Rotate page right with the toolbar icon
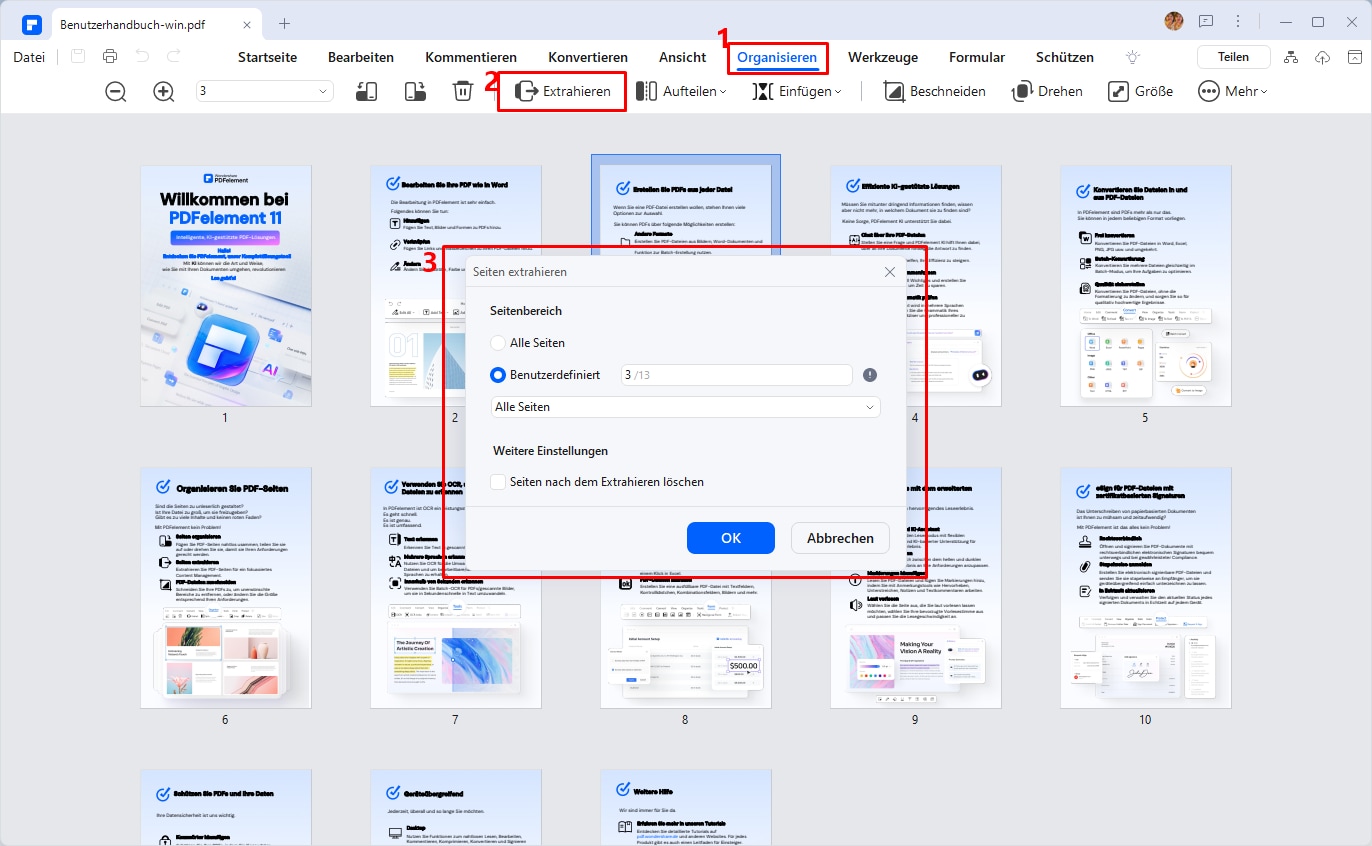Screen dimensions: 1372x846 [415, 91]
